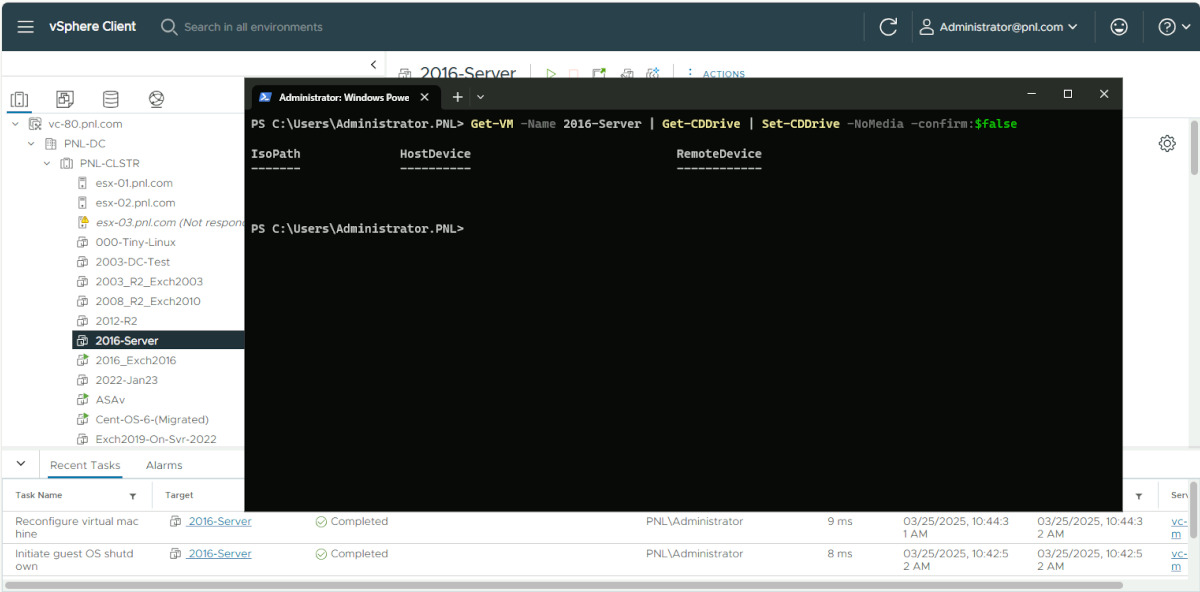
Task: Open the help question mark menu
Action: [x=1173, y=27]
